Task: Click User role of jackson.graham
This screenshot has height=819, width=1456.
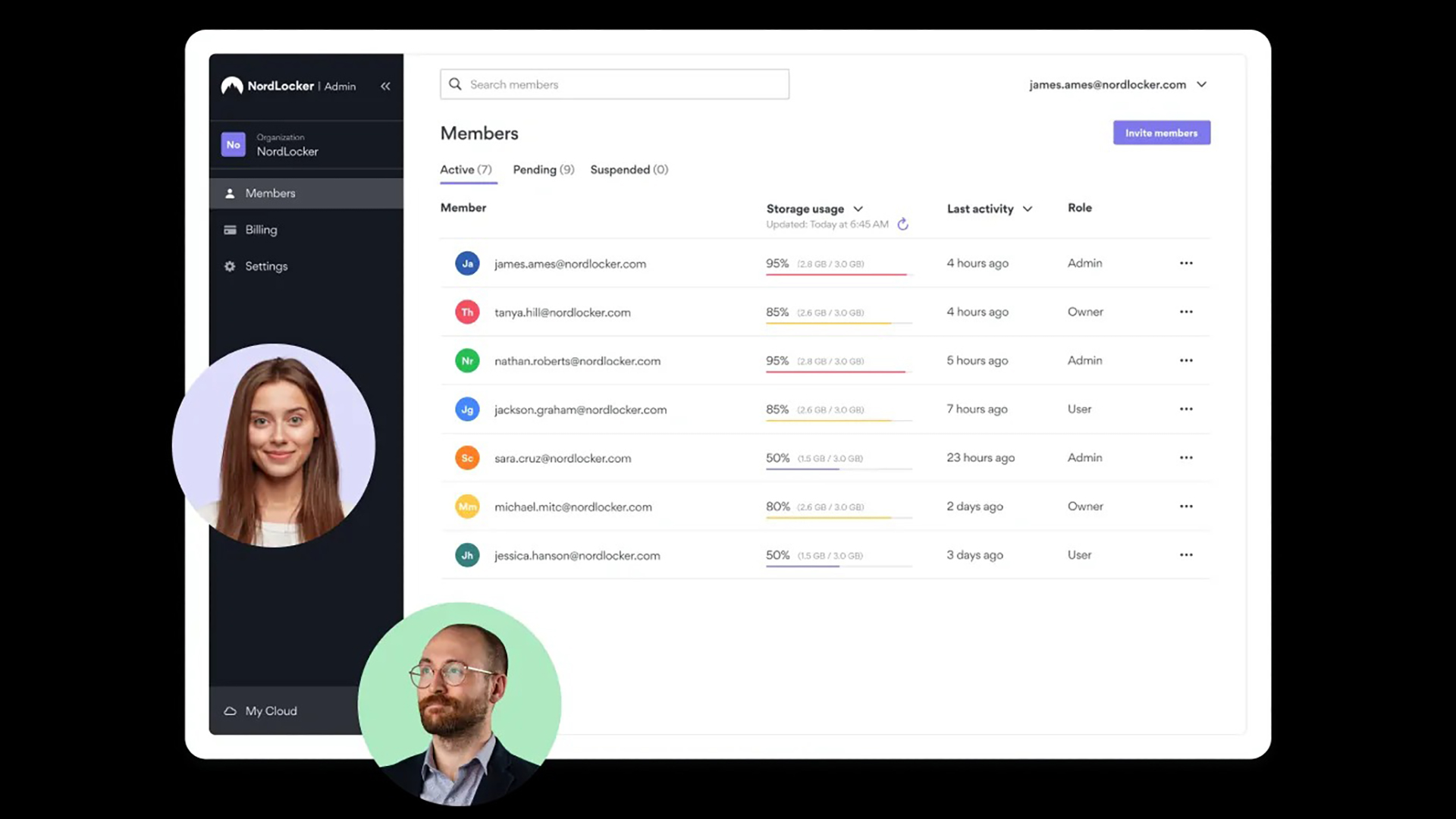Action: coord(1080,409)
